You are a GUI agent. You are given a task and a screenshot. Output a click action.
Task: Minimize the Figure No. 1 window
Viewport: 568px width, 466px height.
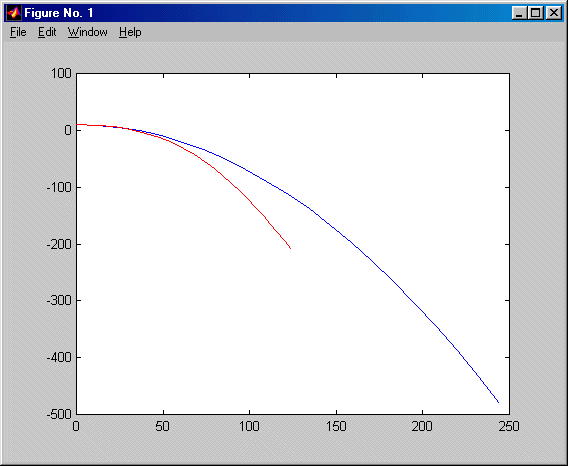[519, 13]
